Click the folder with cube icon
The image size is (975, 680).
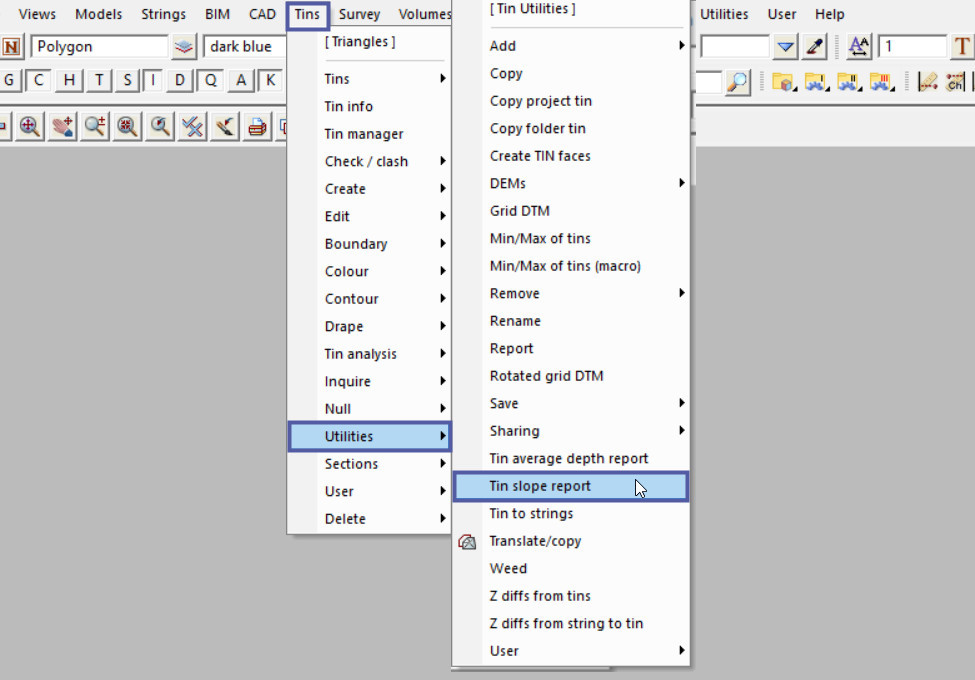click(782, 82)
